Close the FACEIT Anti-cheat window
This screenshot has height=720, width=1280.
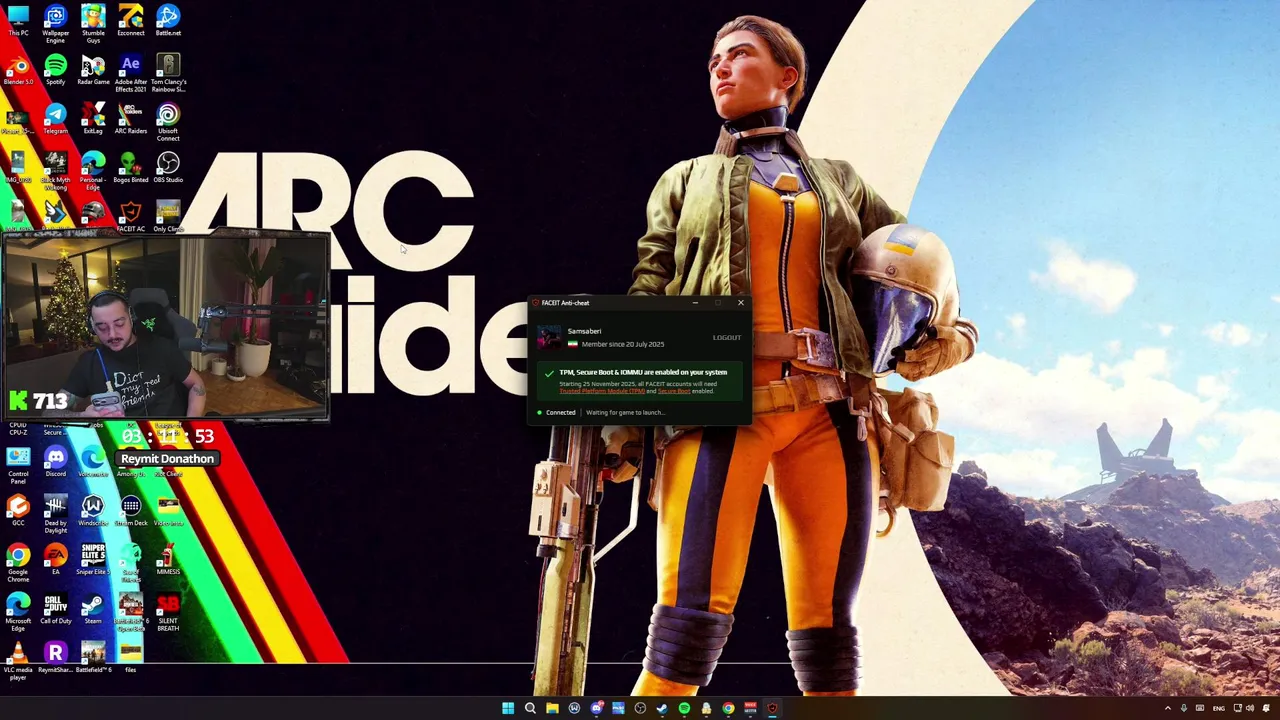tap(740, 303)
